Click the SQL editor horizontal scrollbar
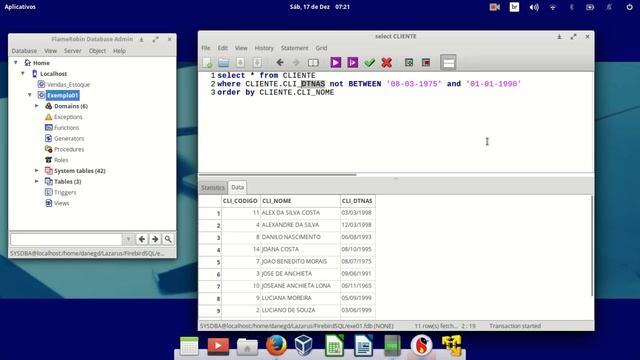Image resolution: width=640 pixels, height=360 pixels. tap(277, 175)
